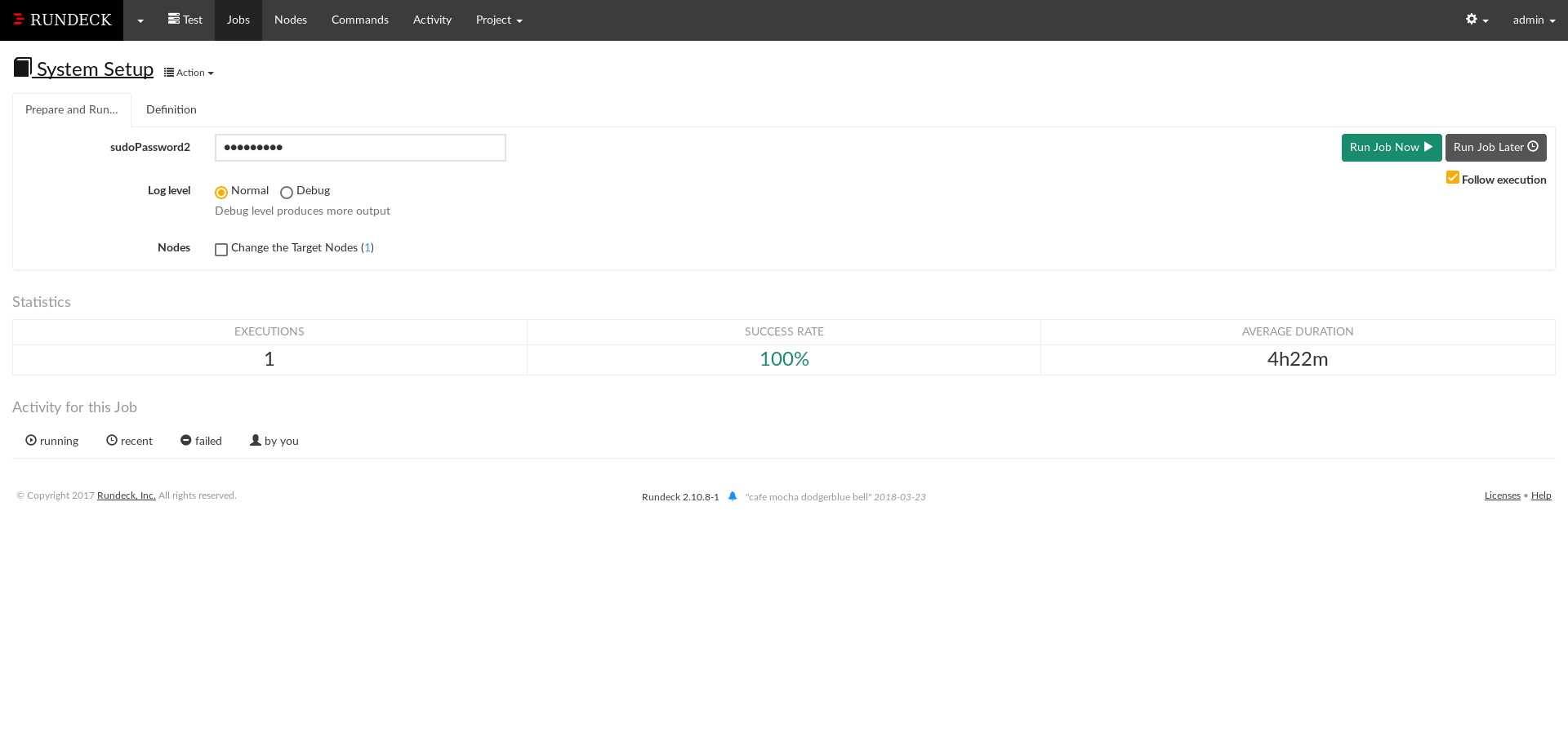Click the Rundeck 2.10.8-1 version text
1568x733 pixels.
[680, 497]
